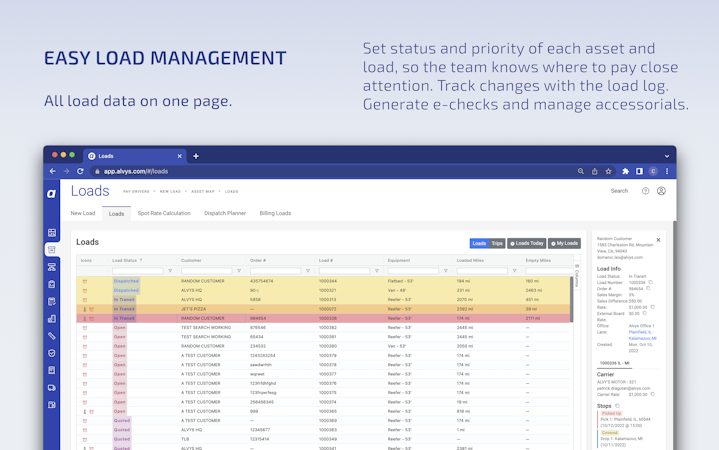This screenshot has height=450, width=719.
Task: Click the Alvys logo icon in sidebar
Action: [x=51, y=194]
